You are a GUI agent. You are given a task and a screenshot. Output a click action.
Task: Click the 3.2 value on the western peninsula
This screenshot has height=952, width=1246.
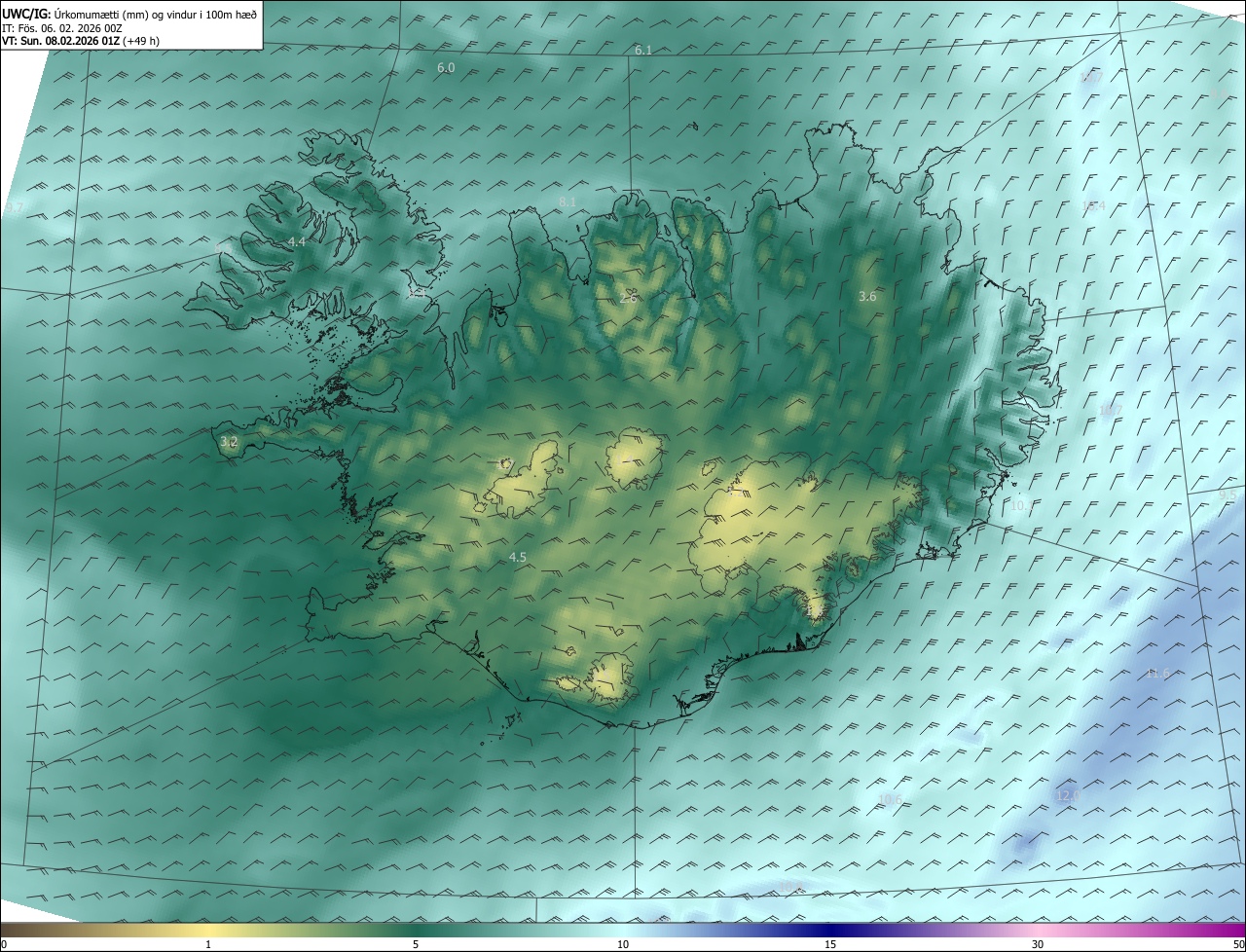coord(229,441)
